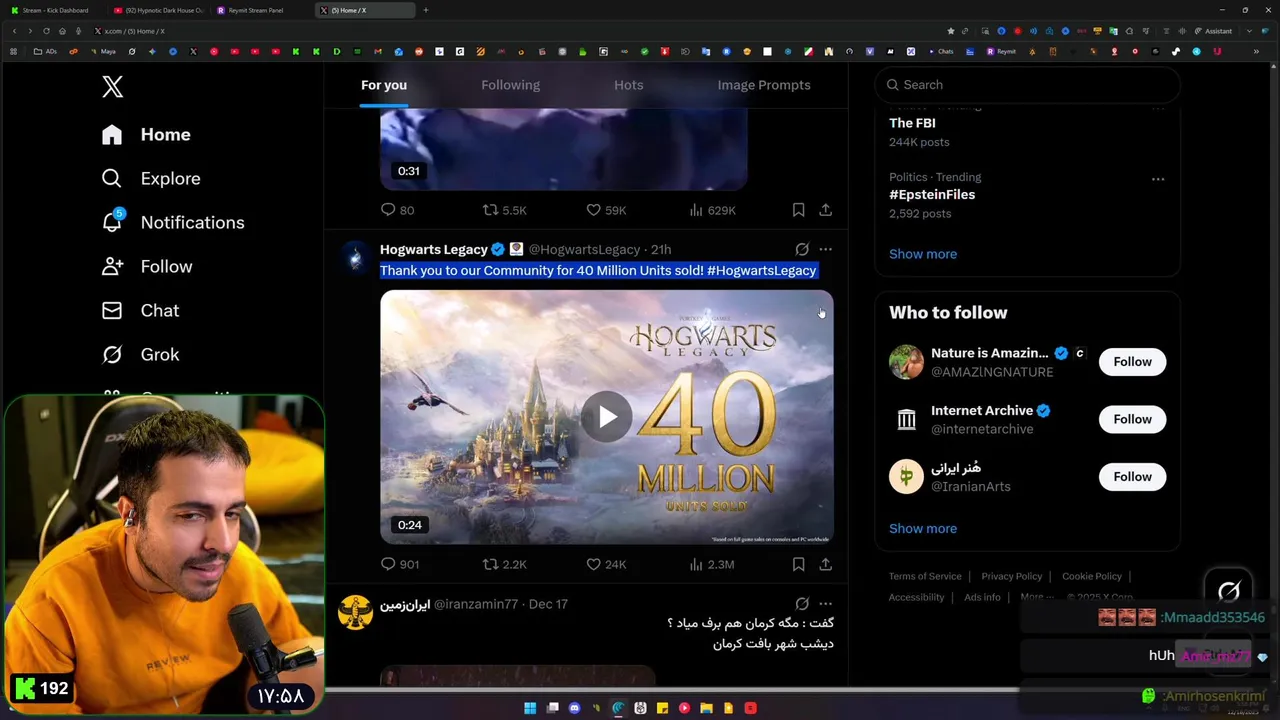The image size is (1280, 720).
Task: View analytics of post with 629K views
Action: (x=712, y=210)
